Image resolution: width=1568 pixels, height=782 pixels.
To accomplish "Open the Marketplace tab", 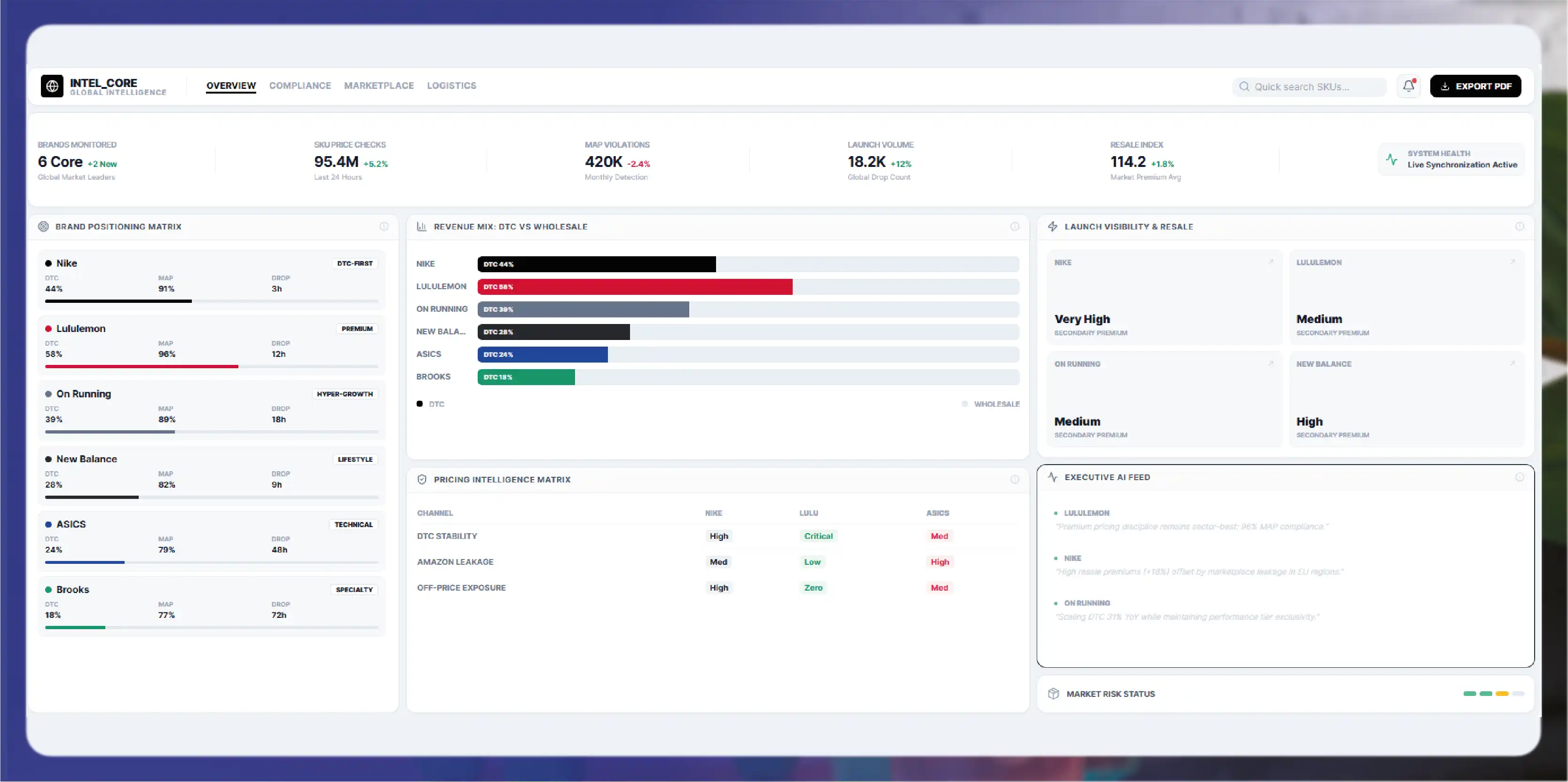I will (378, 86).
